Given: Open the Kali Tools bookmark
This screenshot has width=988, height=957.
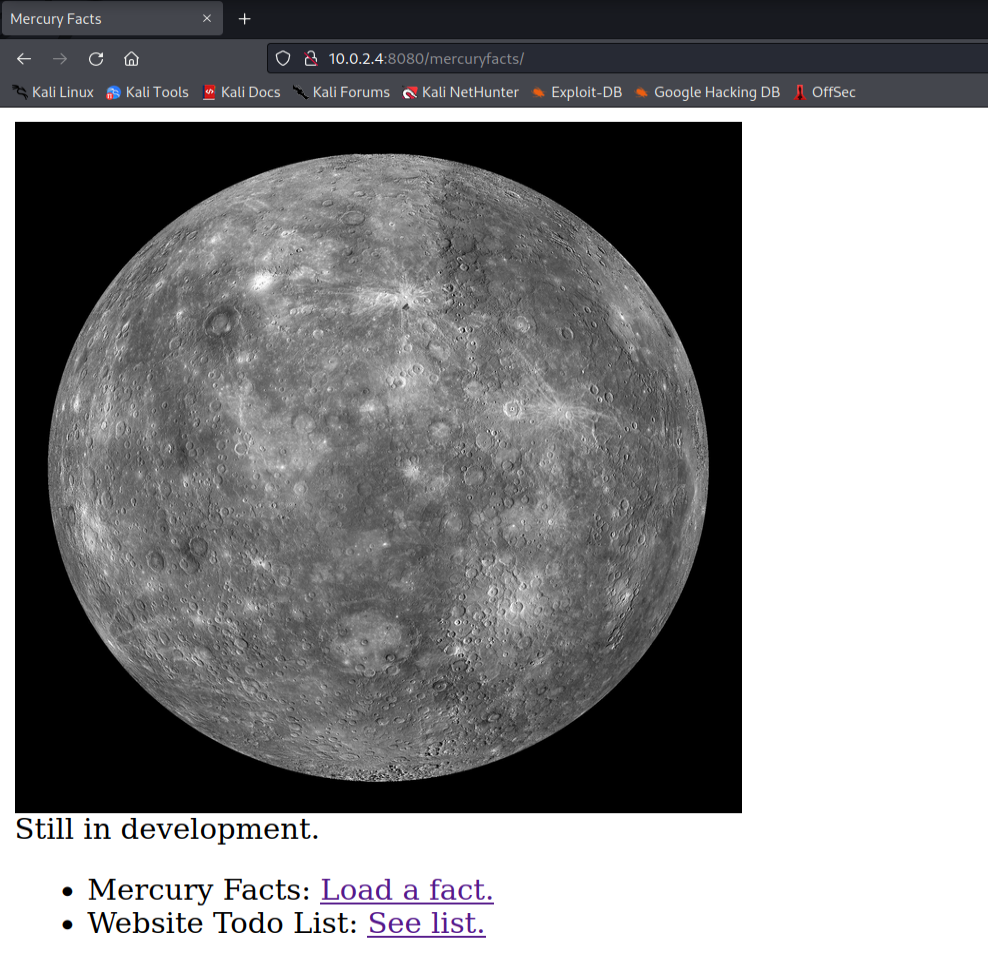Looking at the screenshot, I should point(147,92).
